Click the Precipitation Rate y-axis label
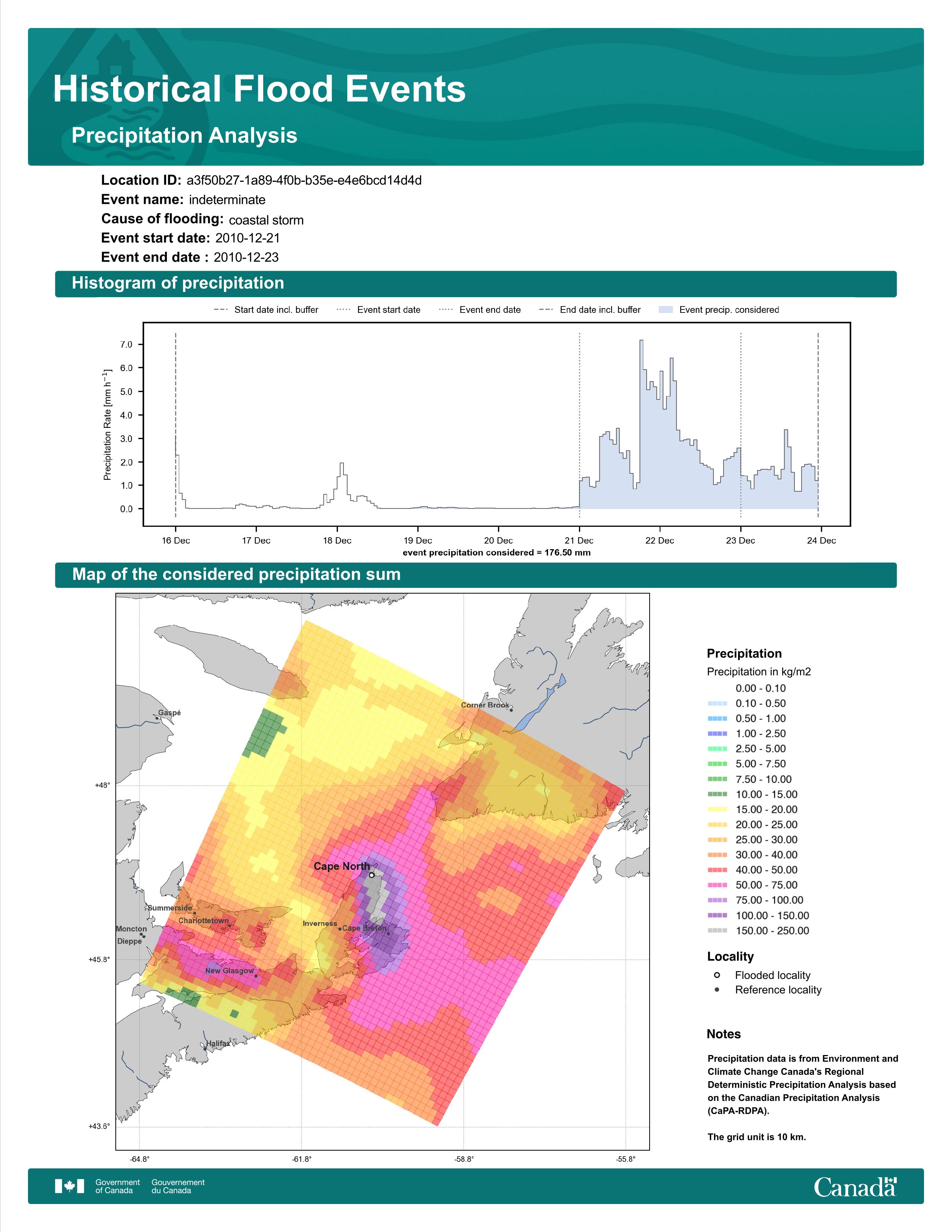Screen dimensions: 952x1232 [x=107, y=424]
